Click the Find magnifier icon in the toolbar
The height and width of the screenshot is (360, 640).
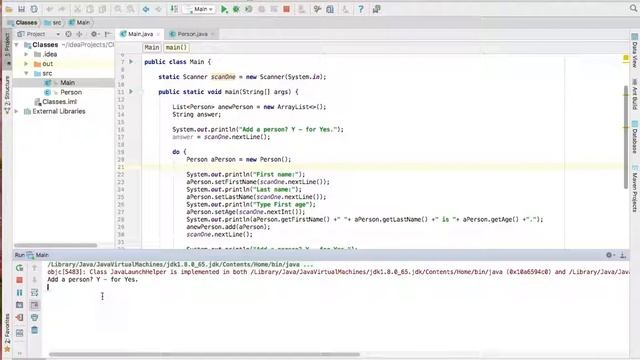pyautogui.click(x=118, y=9)
